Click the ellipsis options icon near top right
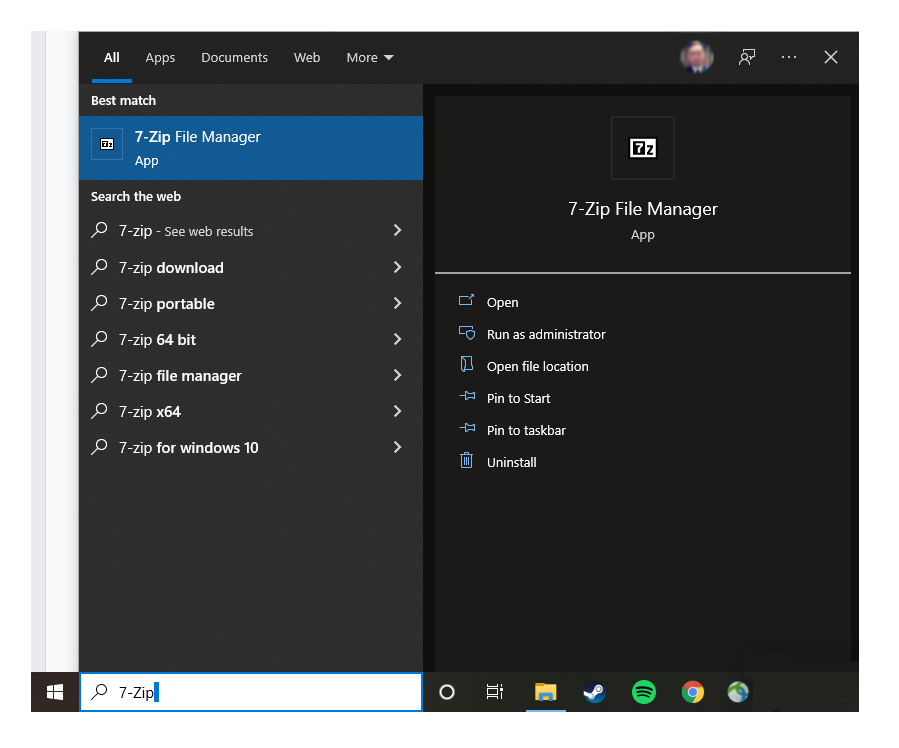This screenshot has width=899, height=748. [x=789, y=57]
